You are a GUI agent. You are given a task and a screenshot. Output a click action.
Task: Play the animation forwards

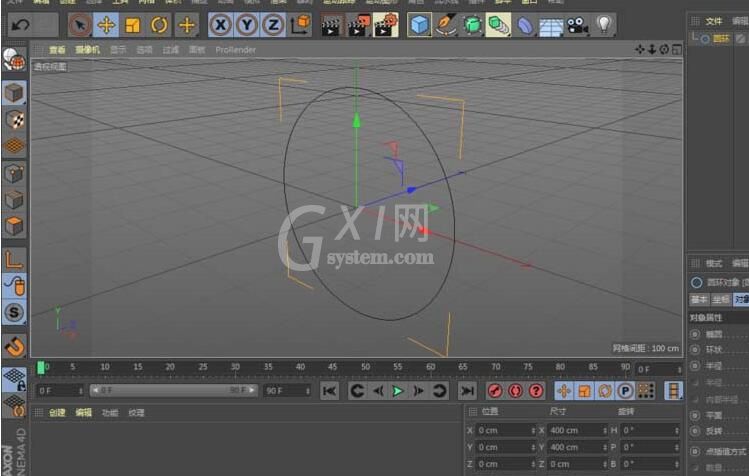point(398,391)
